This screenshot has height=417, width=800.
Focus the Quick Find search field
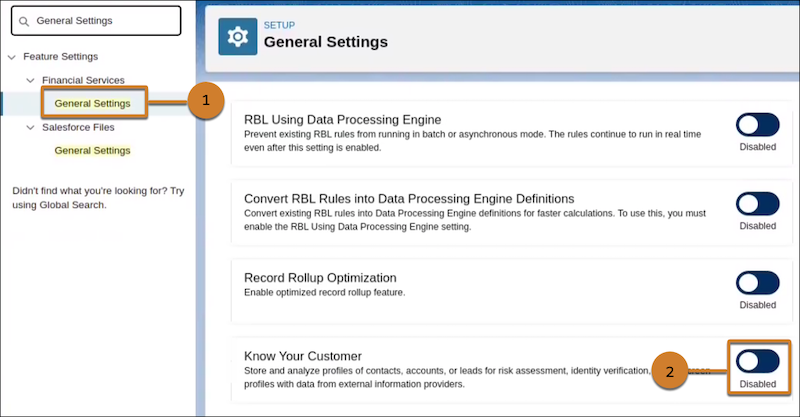pyautogui.click(x=100, y=21)
